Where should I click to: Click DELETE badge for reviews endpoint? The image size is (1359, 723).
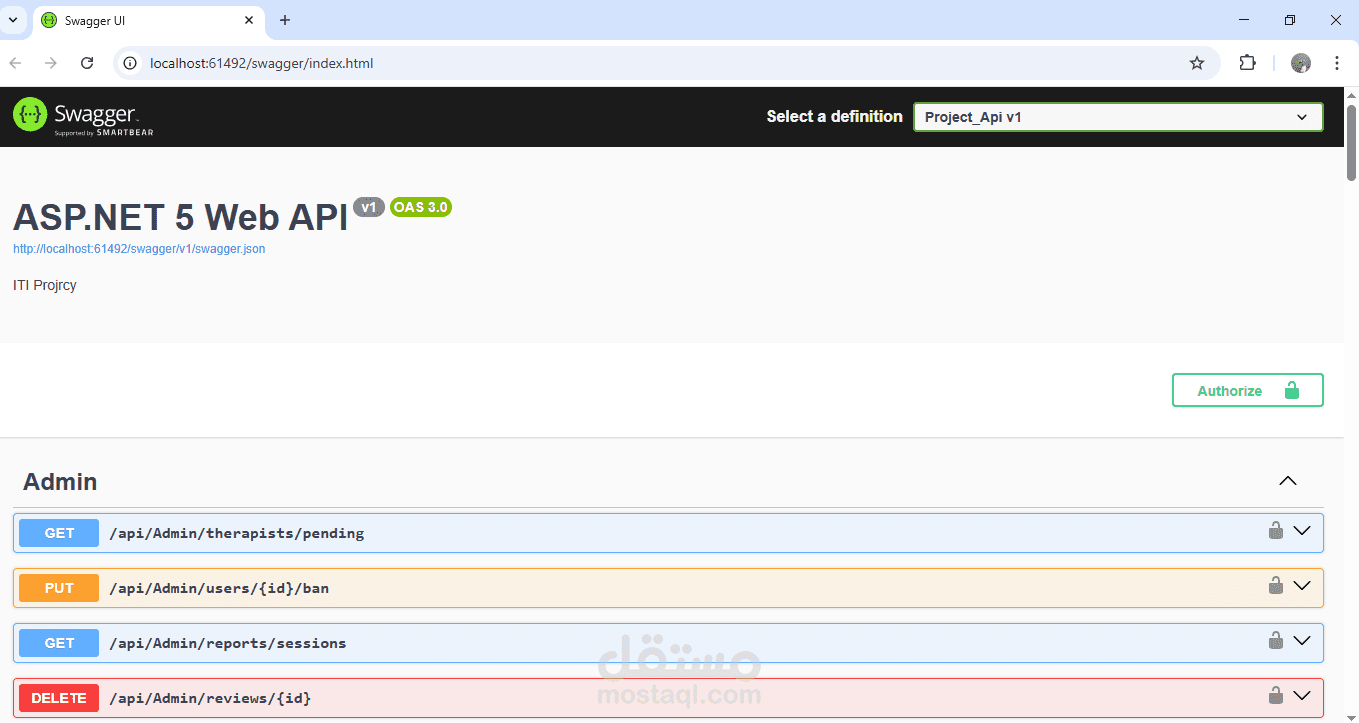59,698
